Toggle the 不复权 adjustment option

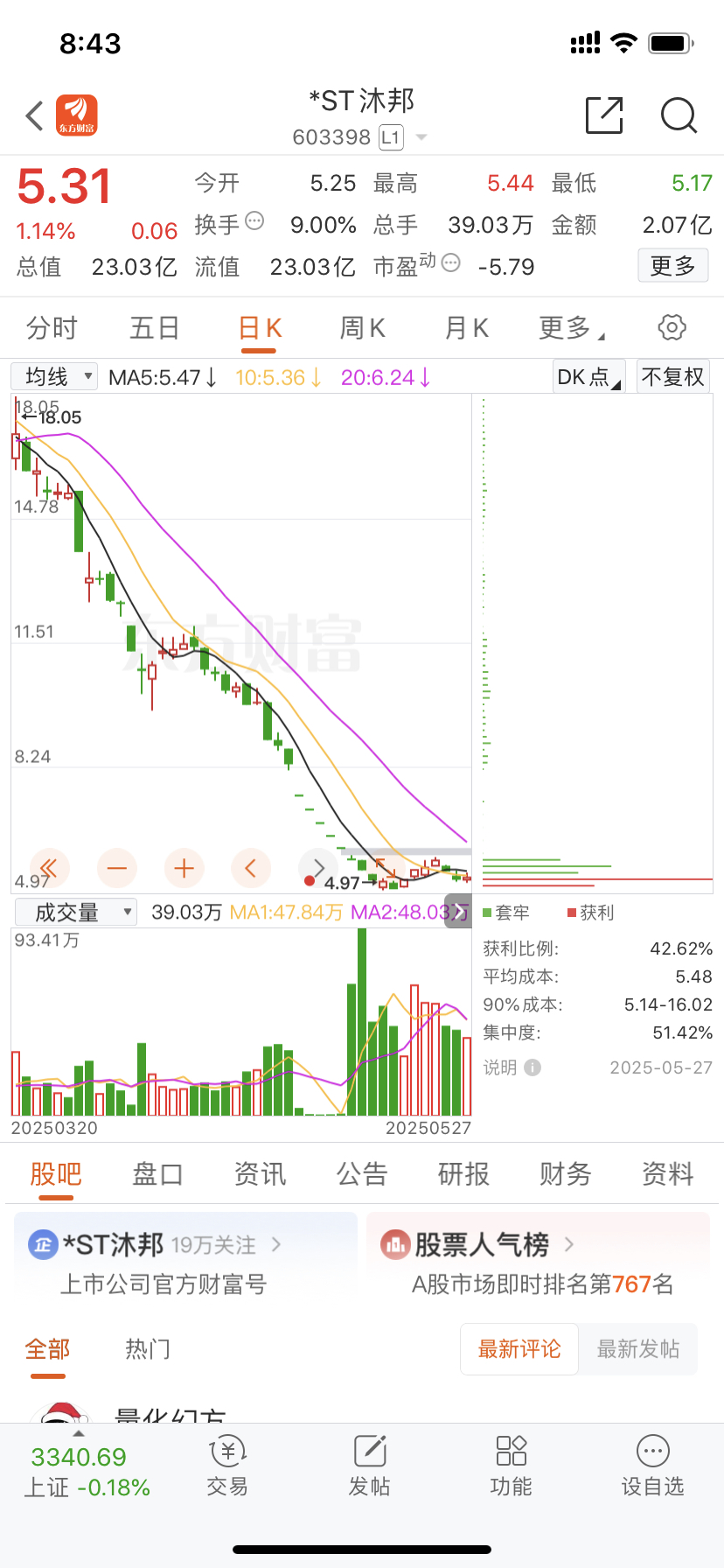(x=672, y=376)
